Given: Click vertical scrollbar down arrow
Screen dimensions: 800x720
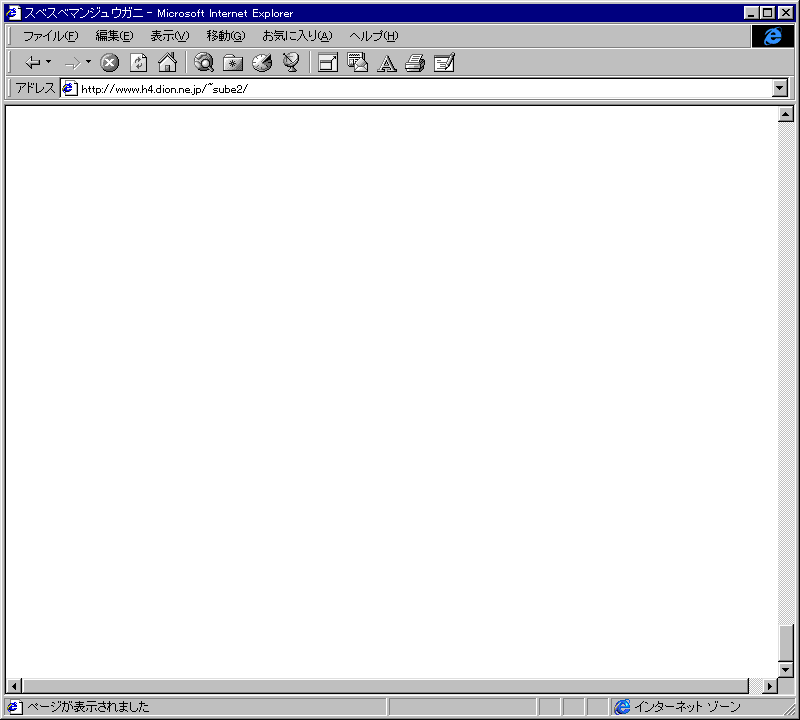Looking at the screenshot, I should coord(786,669).
